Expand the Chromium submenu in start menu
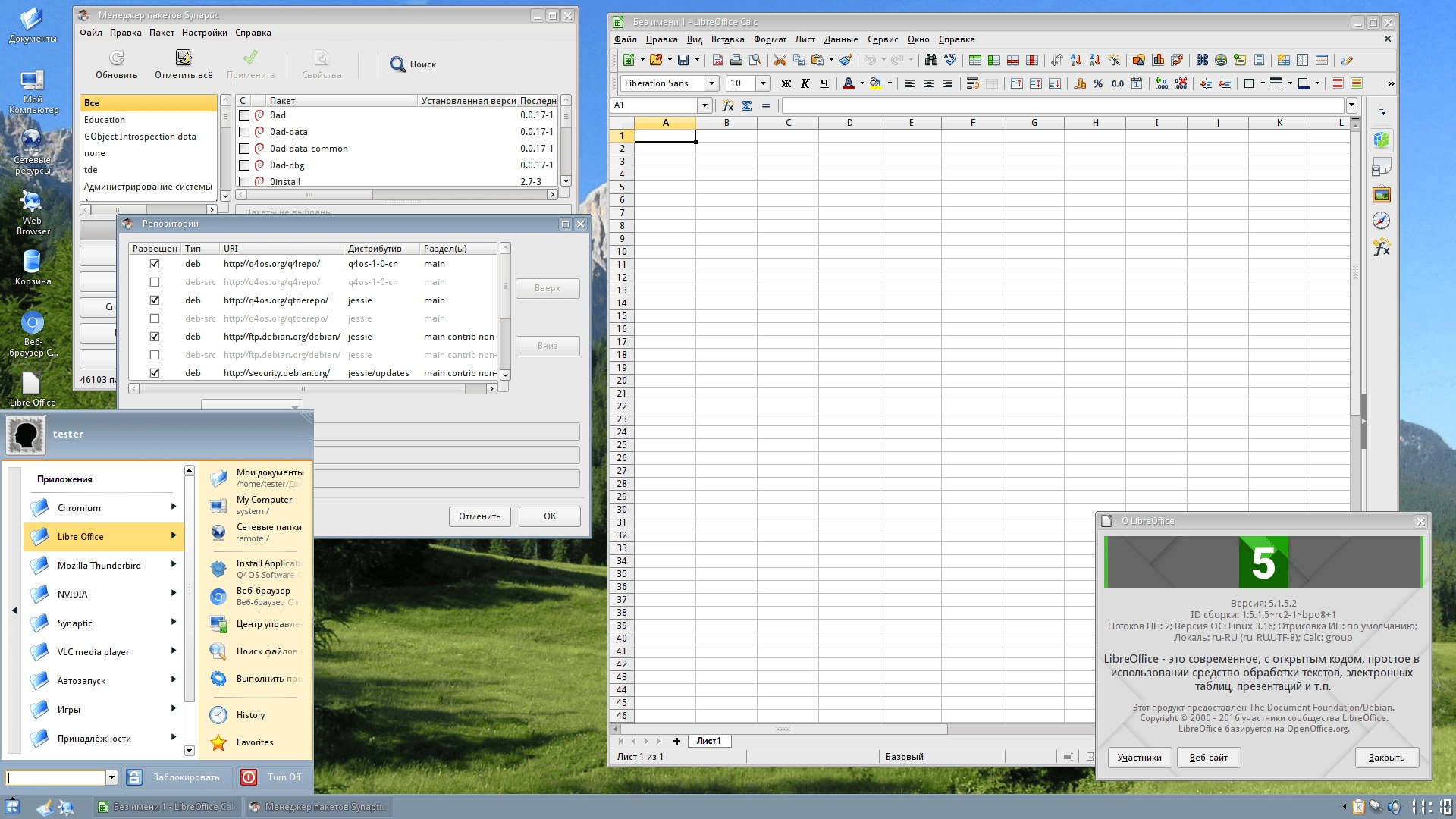Screen dimensions: 1456x819 click(x=174, y=507)
